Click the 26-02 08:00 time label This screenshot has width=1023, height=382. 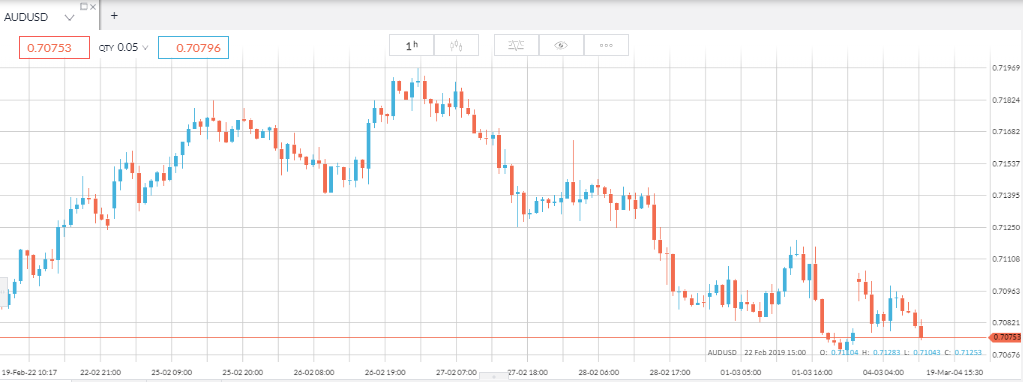click(x=313, y=372)
